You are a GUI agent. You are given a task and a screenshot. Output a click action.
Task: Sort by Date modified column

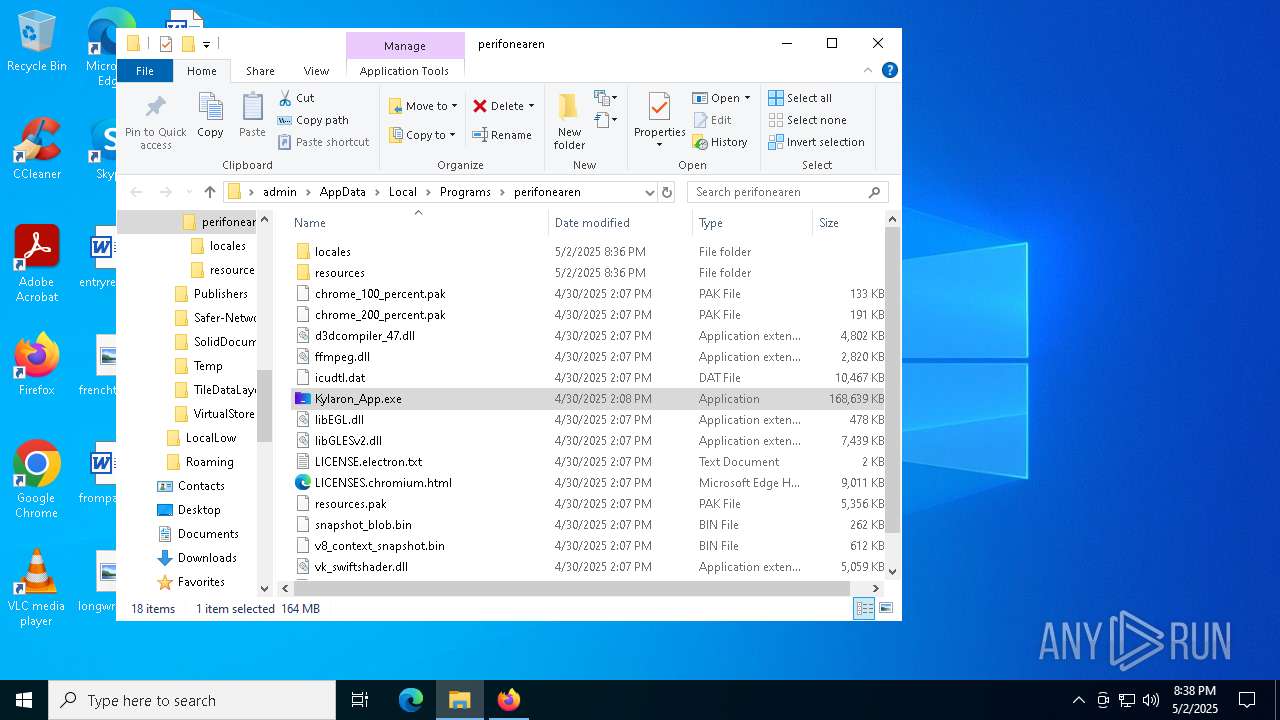[620, 223]
